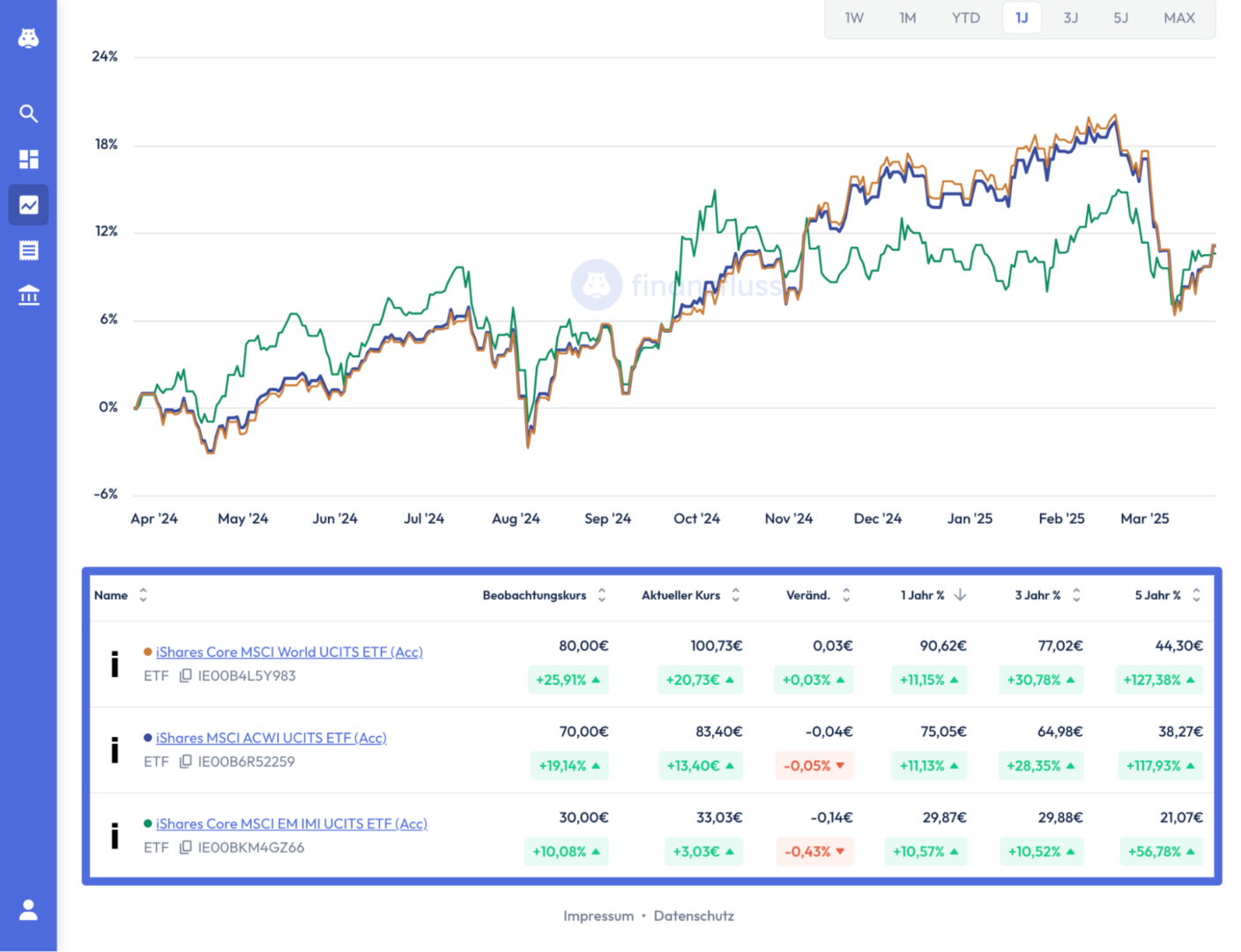Viewport: 1241px width, 952px height.
Task: Switch chart range to 3J
Action: (x=1071, y=18)
